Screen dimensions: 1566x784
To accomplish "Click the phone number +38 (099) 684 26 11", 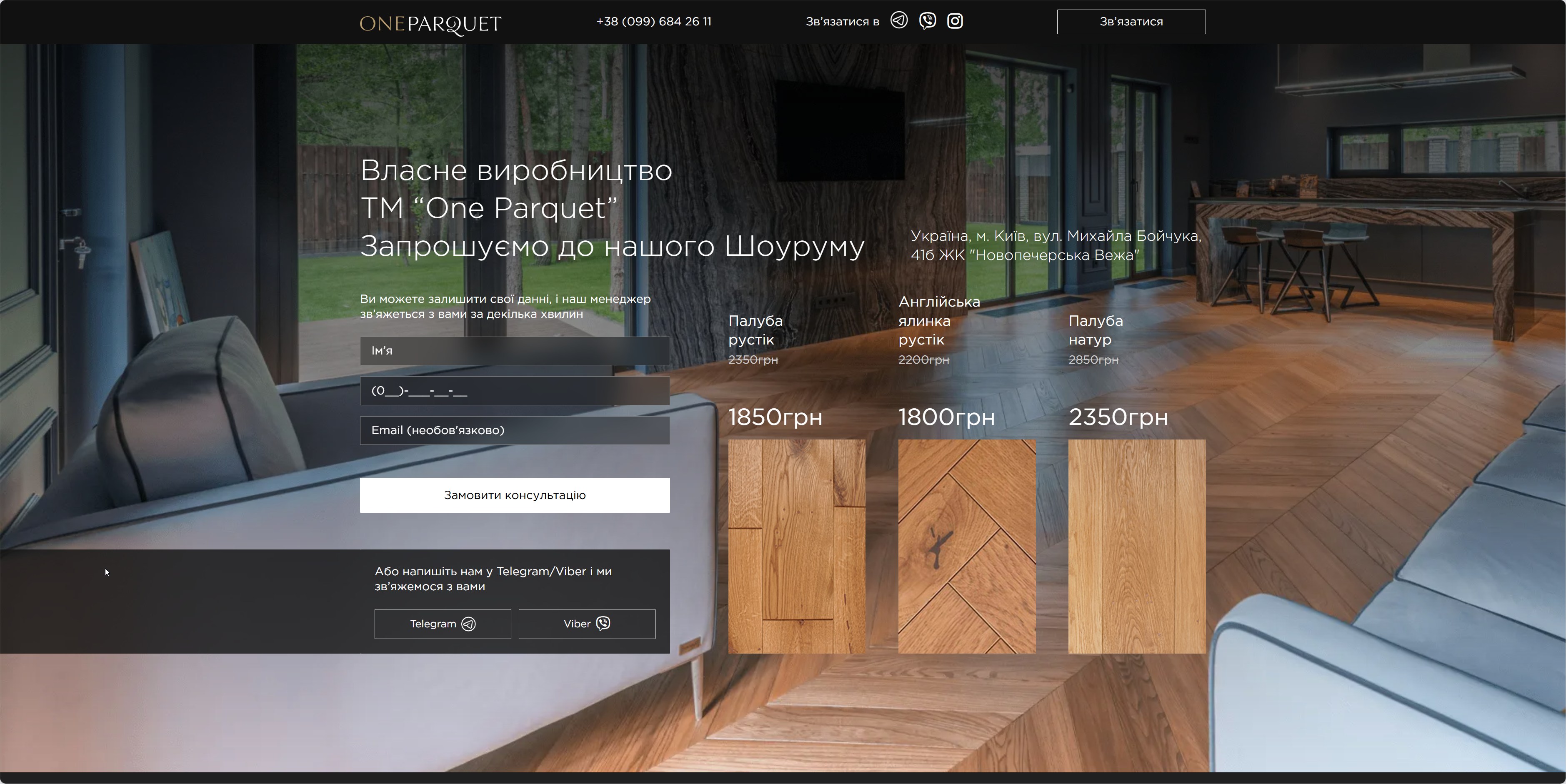I will [653, 21].
